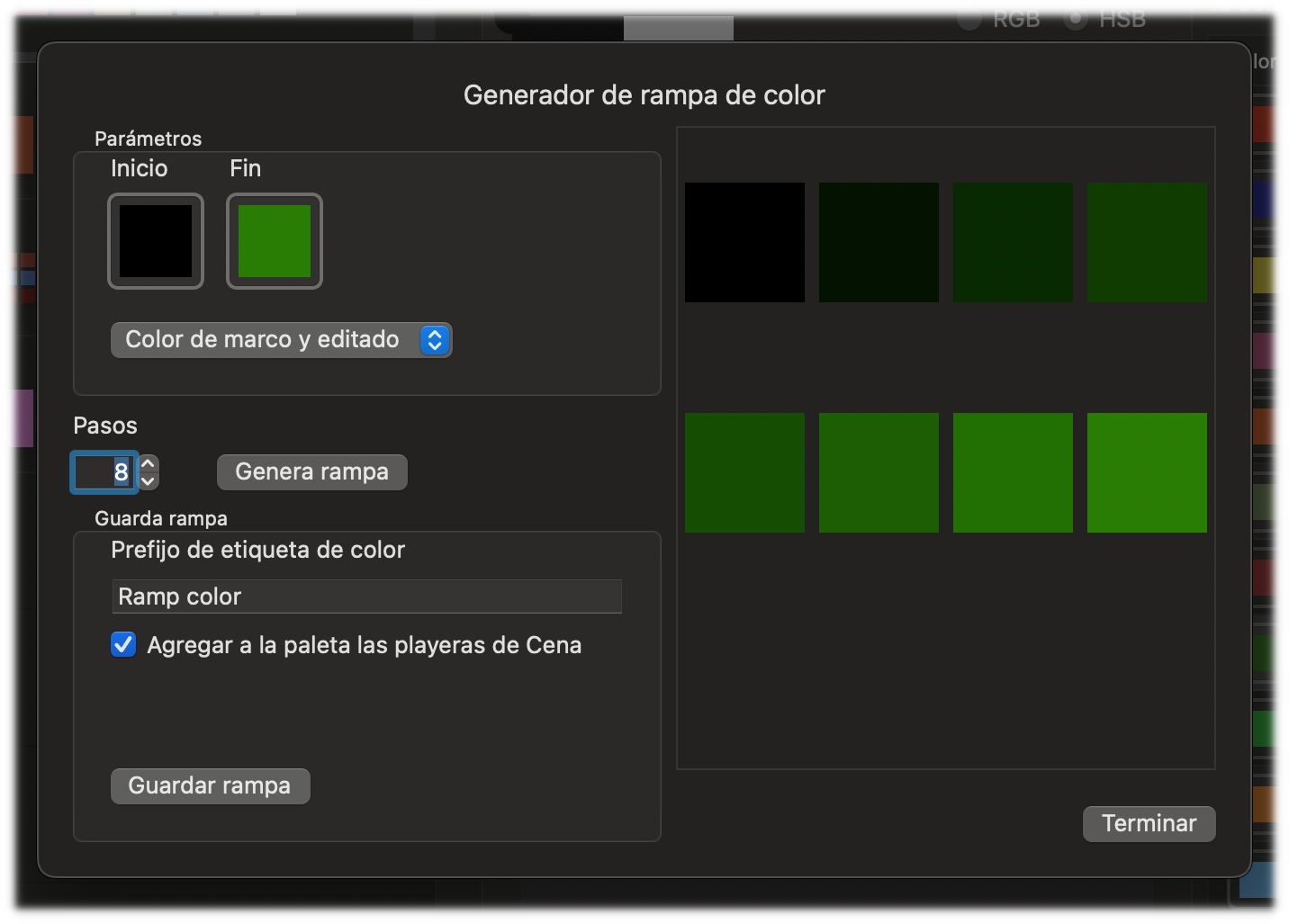1289x924 pixels.
Task: Click the green Fin color well
Action: coord(275,241)
